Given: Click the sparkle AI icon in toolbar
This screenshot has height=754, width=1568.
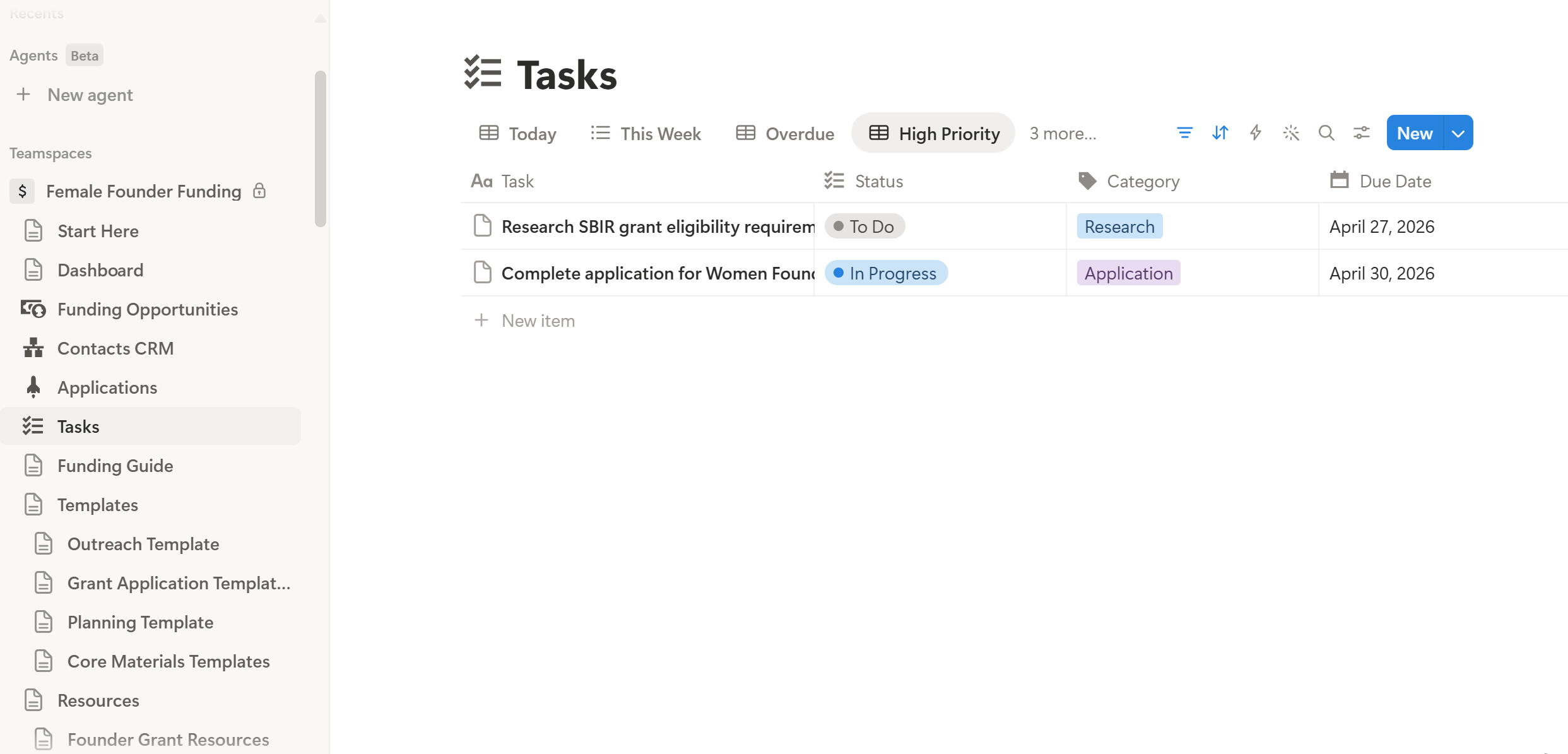Looking at the screenshot, I should [1291, 133].
